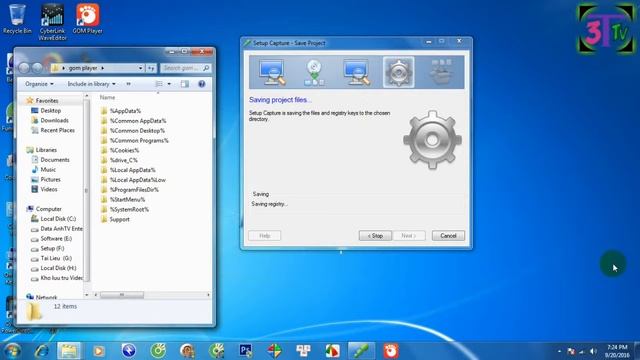Image resolution: width=640 pixels, height=360 pixels.
Task: Change view using Explorer view icon
Action: 159,84
